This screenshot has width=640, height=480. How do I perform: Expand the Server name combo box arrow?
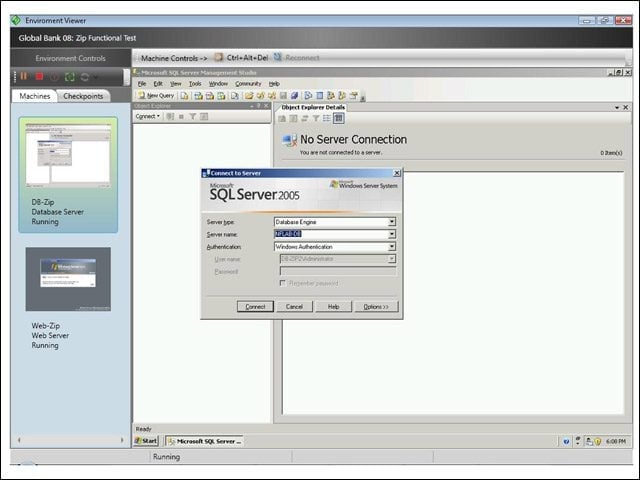pos(392,234)
